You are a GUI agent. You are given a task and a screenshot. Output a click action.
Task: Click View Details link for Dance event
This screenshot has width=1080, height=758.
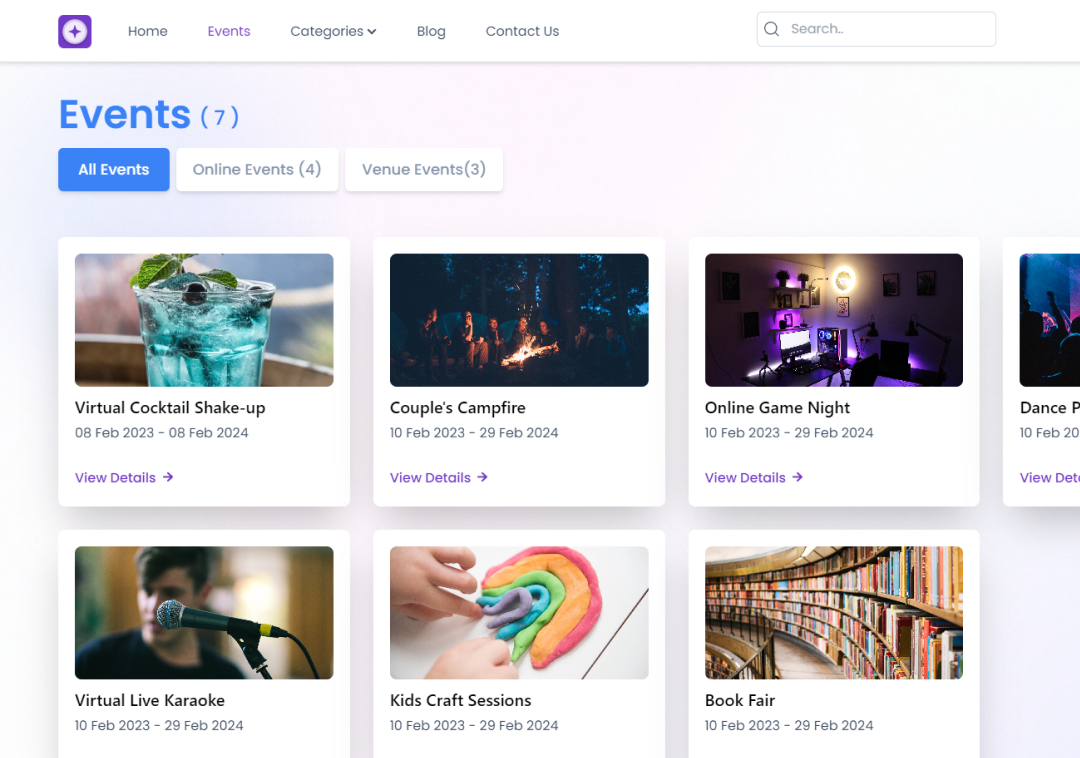pyautogui.click(x=1049, y=477)
